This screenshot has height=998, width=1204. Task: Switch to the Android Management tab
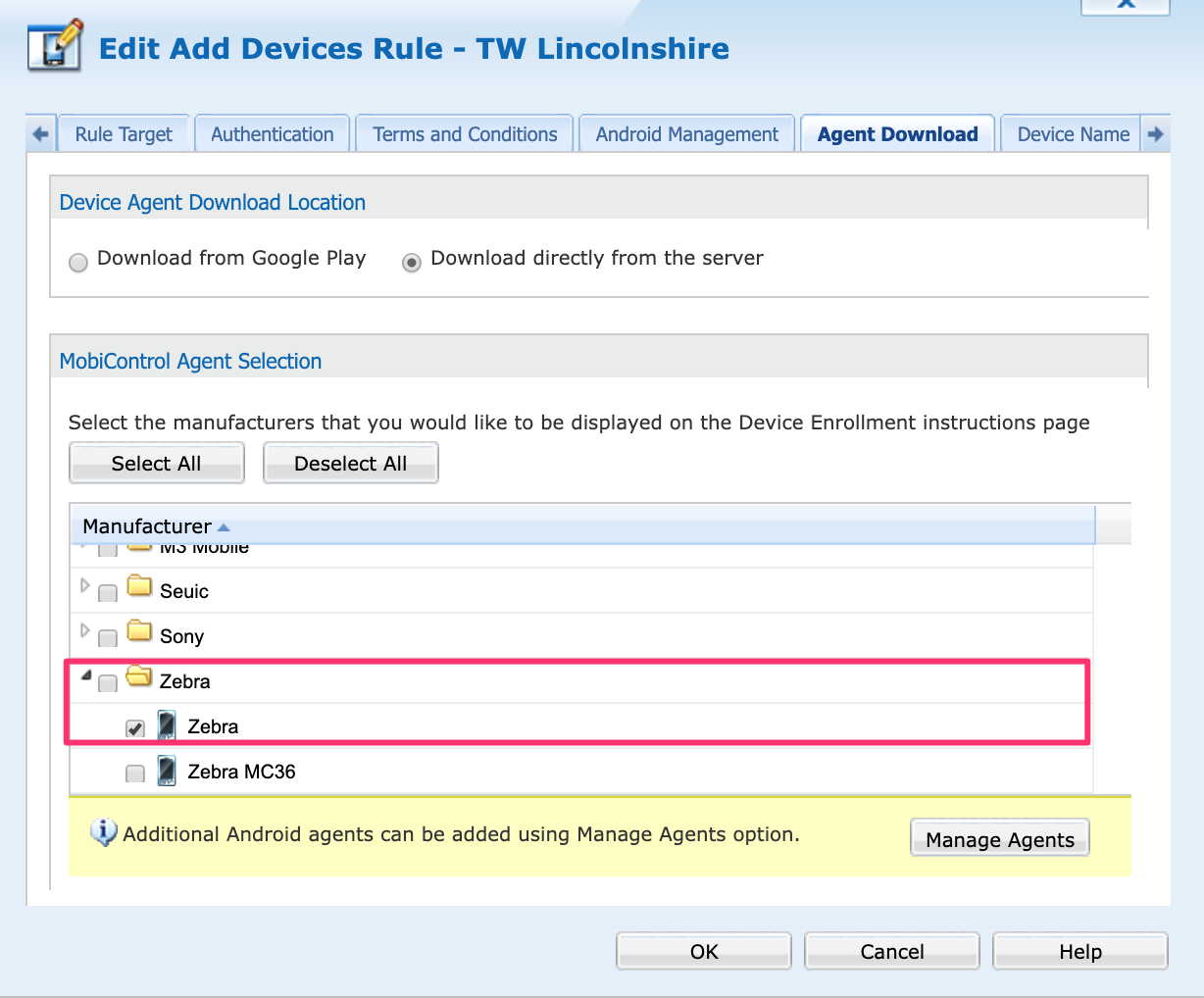point(686,134)
